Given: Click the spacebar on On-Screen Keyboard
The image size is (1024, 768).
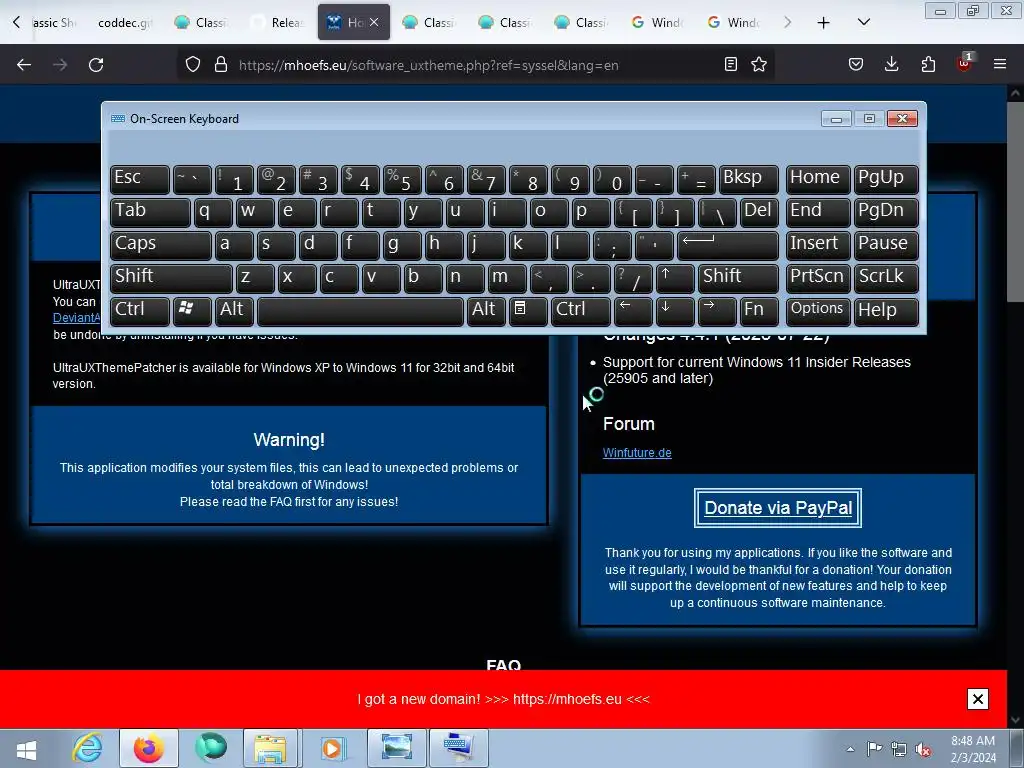Looking at the screenshot, I should point(360,310).
